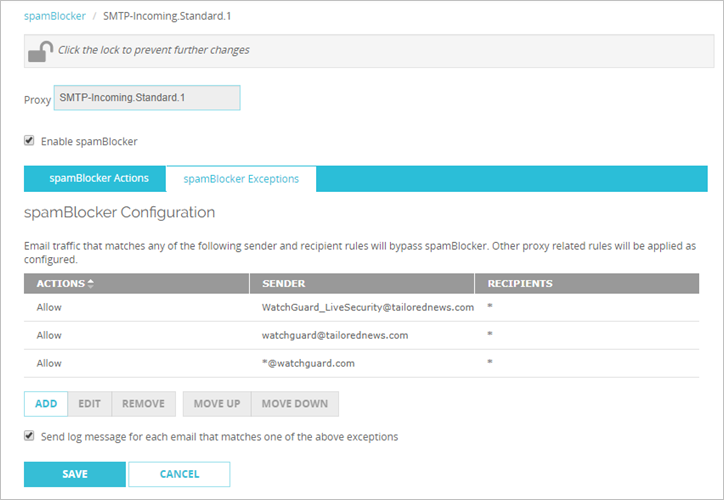Sort table by Actions column arrow
Image resolution: width=724 pixels, height=500 pixels.
[91, 284]
